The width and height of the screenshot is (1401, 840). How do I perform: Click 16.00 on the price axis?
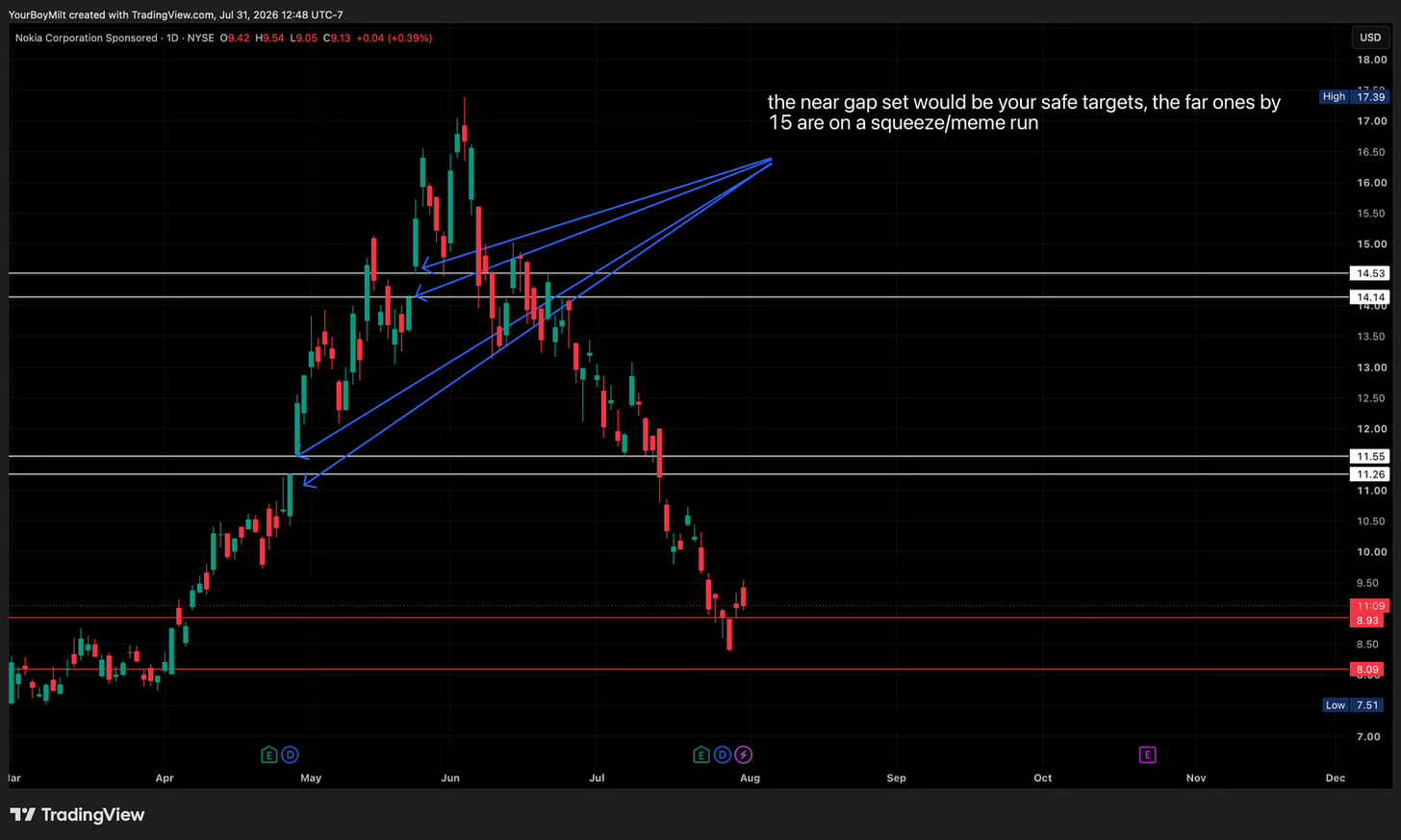1372,183
